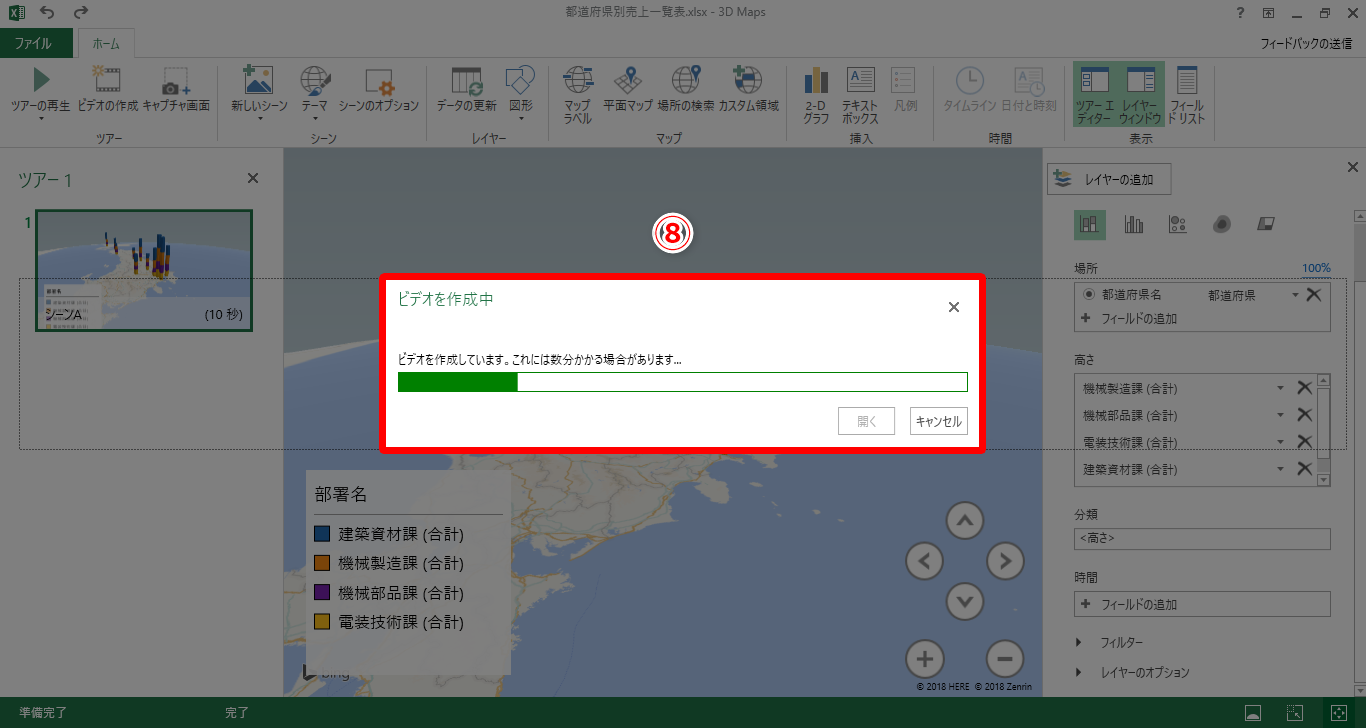Click the Legend (凡例) ribbon icon
The width and height of the screenshot is (1366, 728).
[904, 80]
